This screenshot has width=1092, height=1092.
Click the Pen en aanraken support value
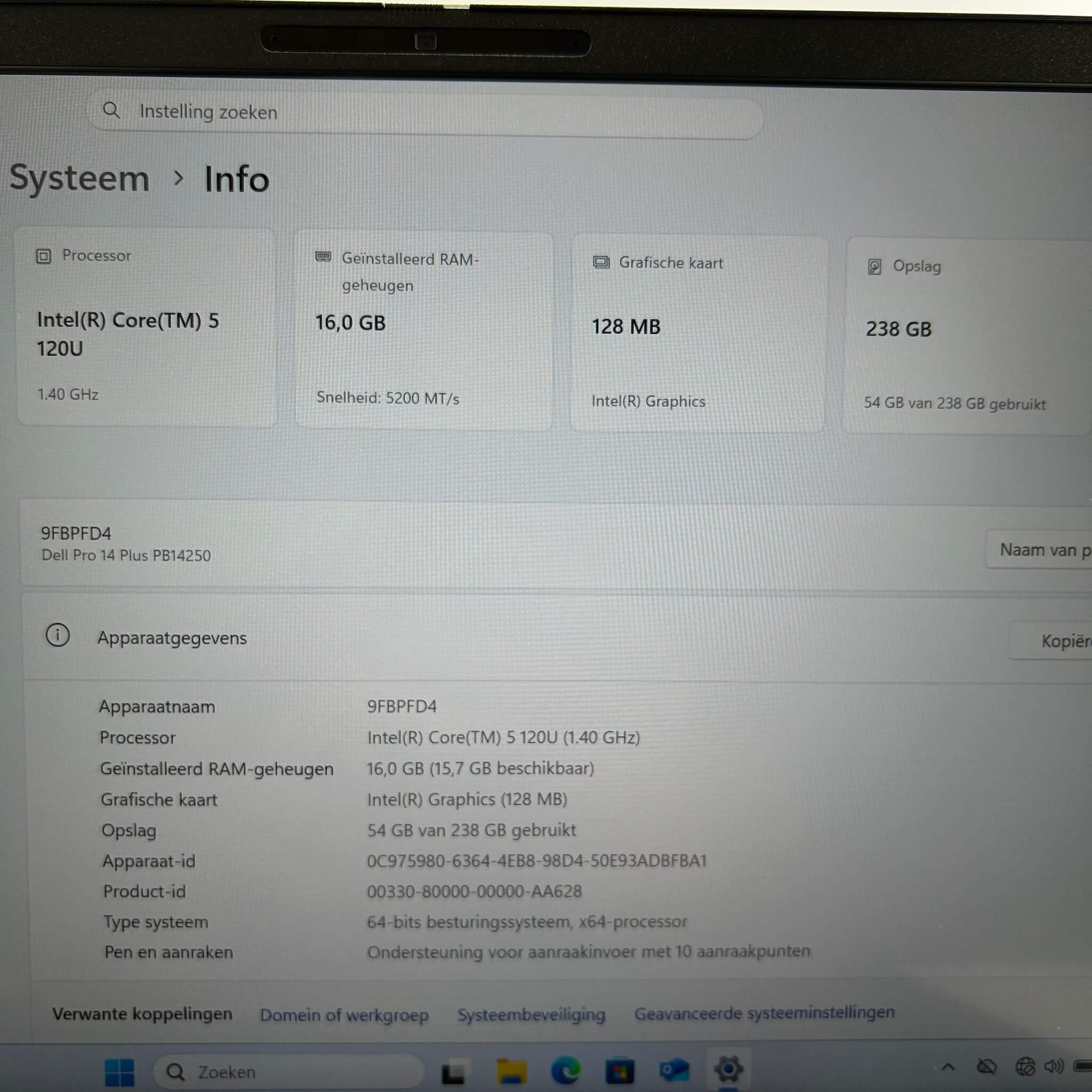tap(589, 952)
